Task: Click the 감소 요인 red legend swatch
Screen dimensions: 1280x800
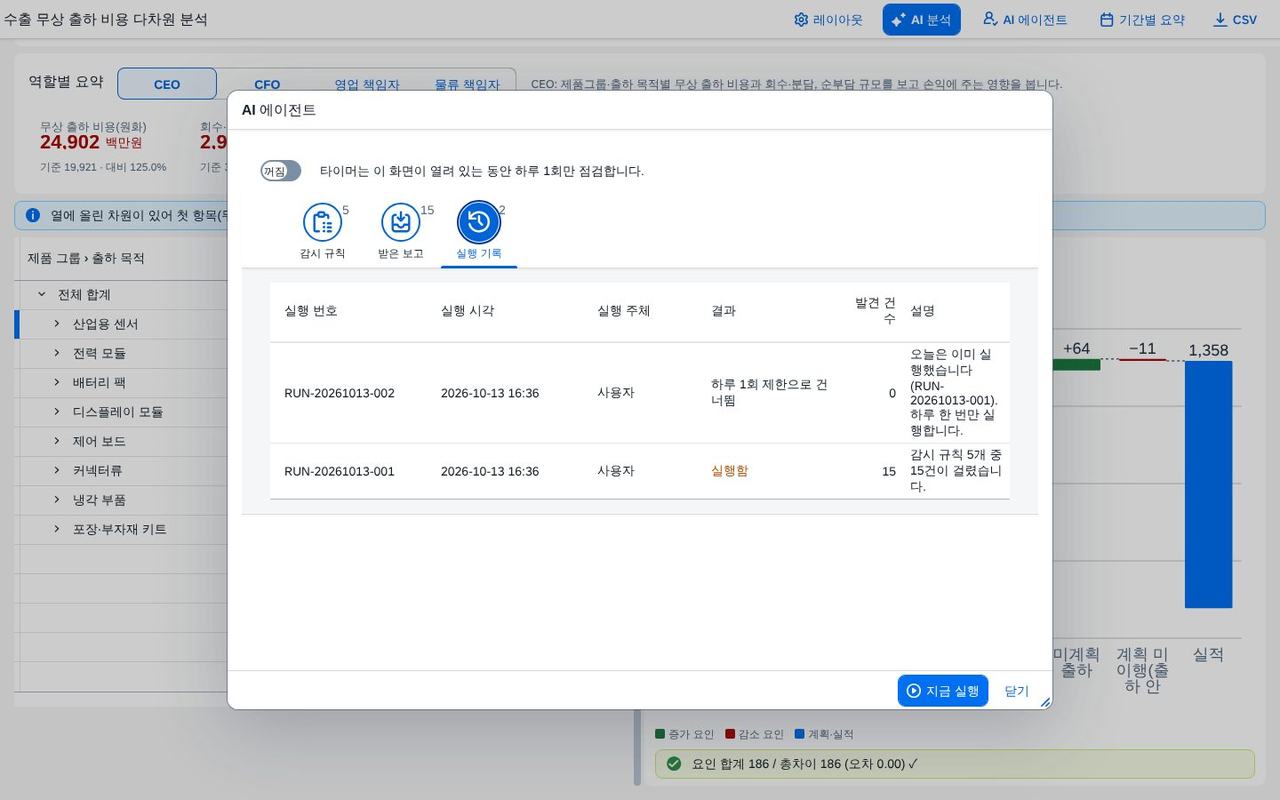Action: pyautogui.click(x=730, y=734)
